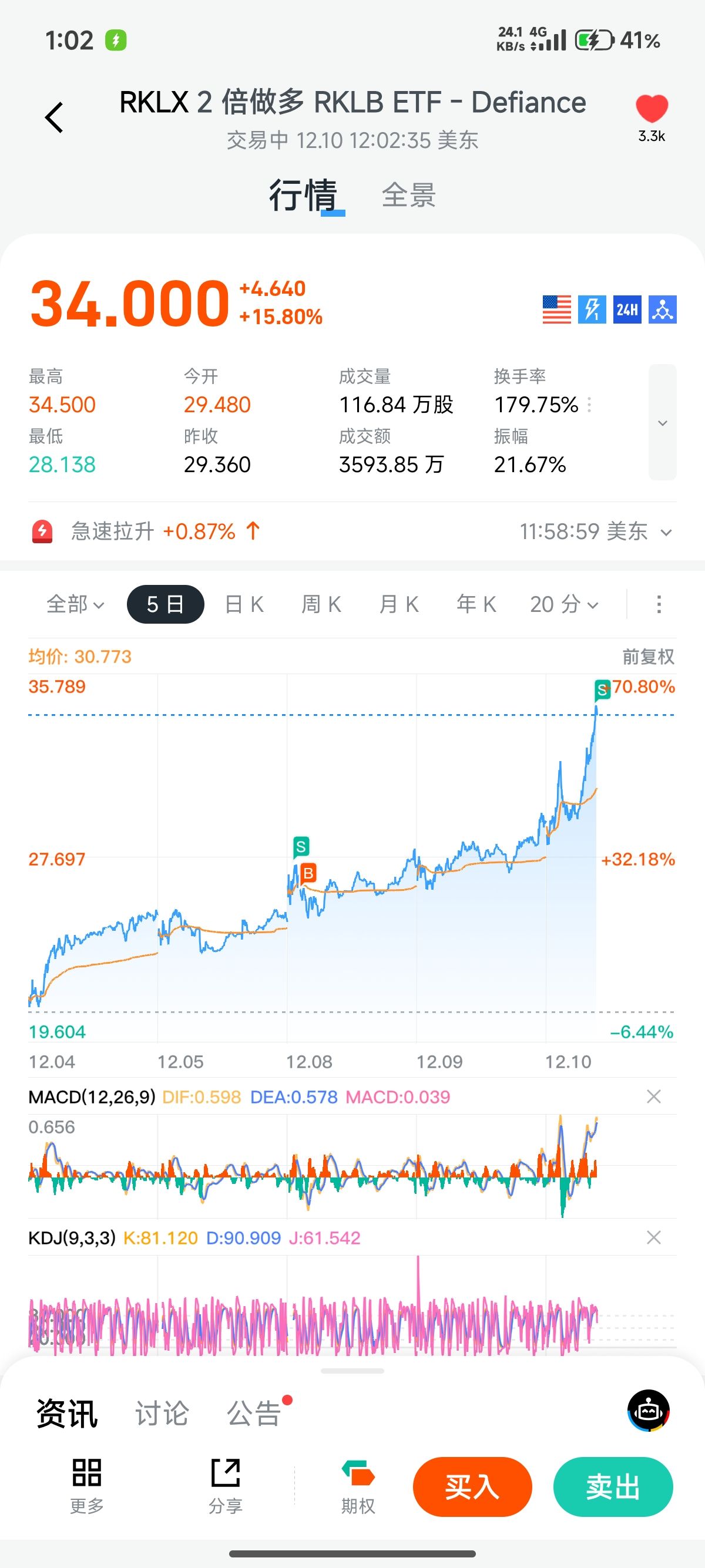
Task: Tap the three-dot chart settings menu
Action: [x=659, y=604]
